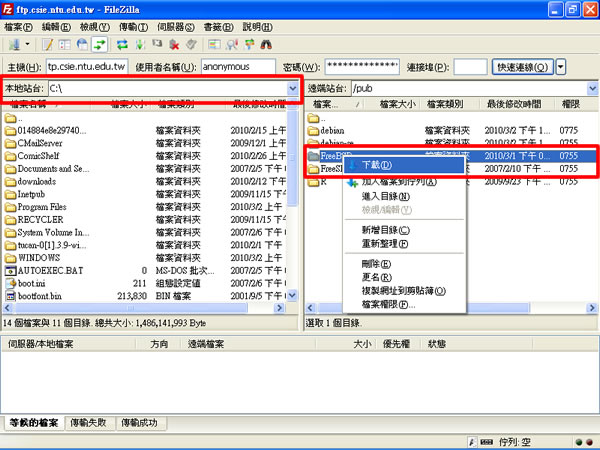Choose 新增目錄(C) in the context menu

click(404, 230)
